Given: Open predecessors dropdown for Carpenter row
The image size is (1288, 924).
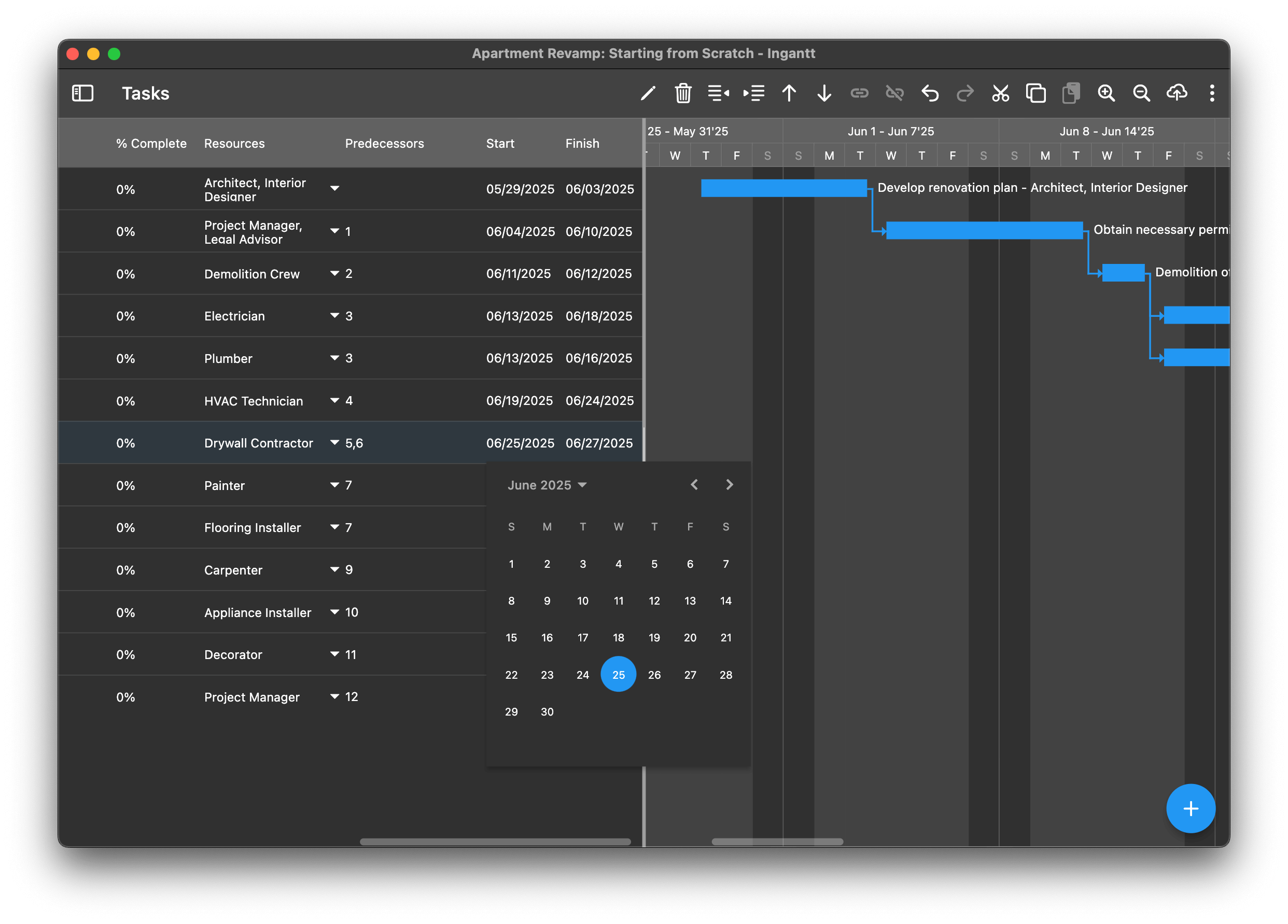Looking at the screenshot, I should click(x=335, y=570).
